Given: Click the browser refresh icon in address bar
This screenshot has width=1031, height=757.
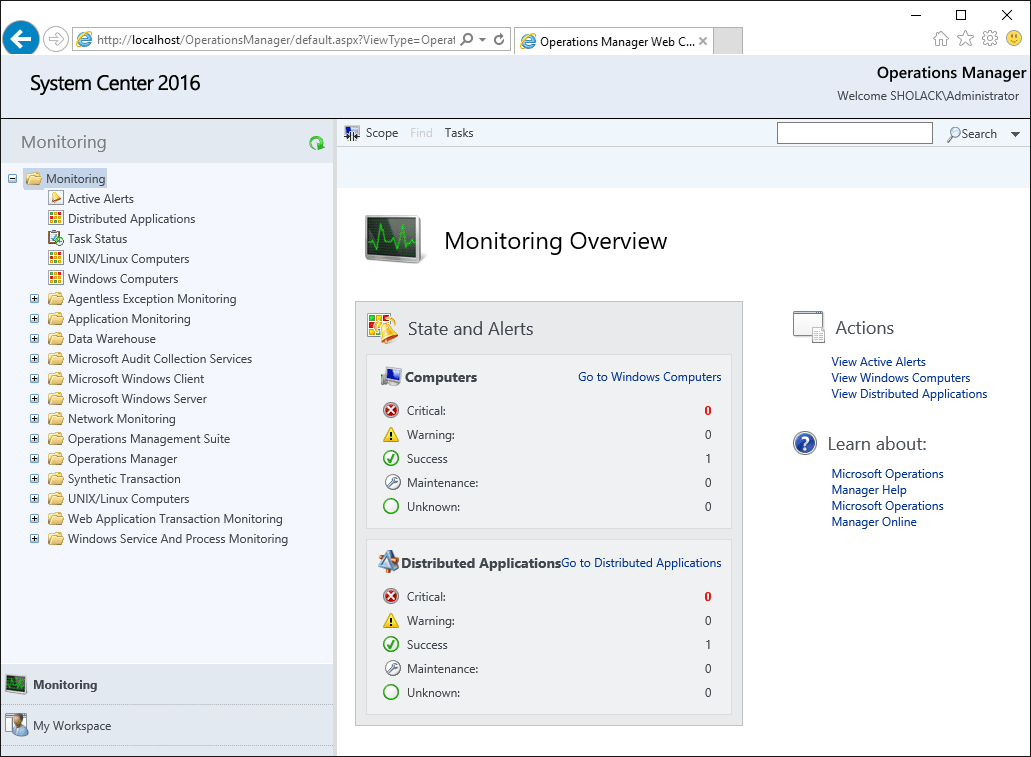Looking at the screenshot, I should [499, 39].
